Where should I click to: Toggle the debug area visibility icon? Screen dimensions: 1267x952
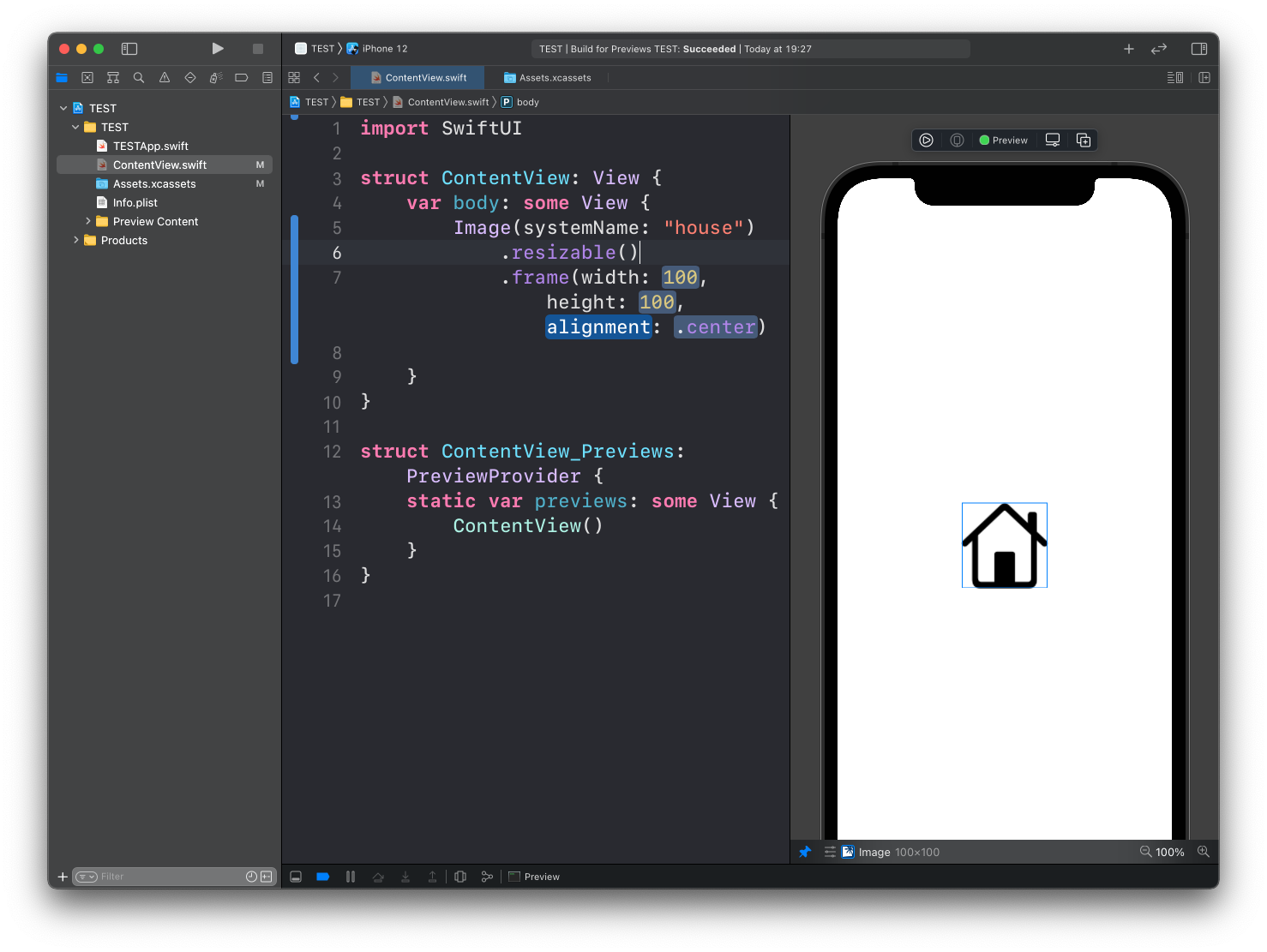tap(296, 877)
